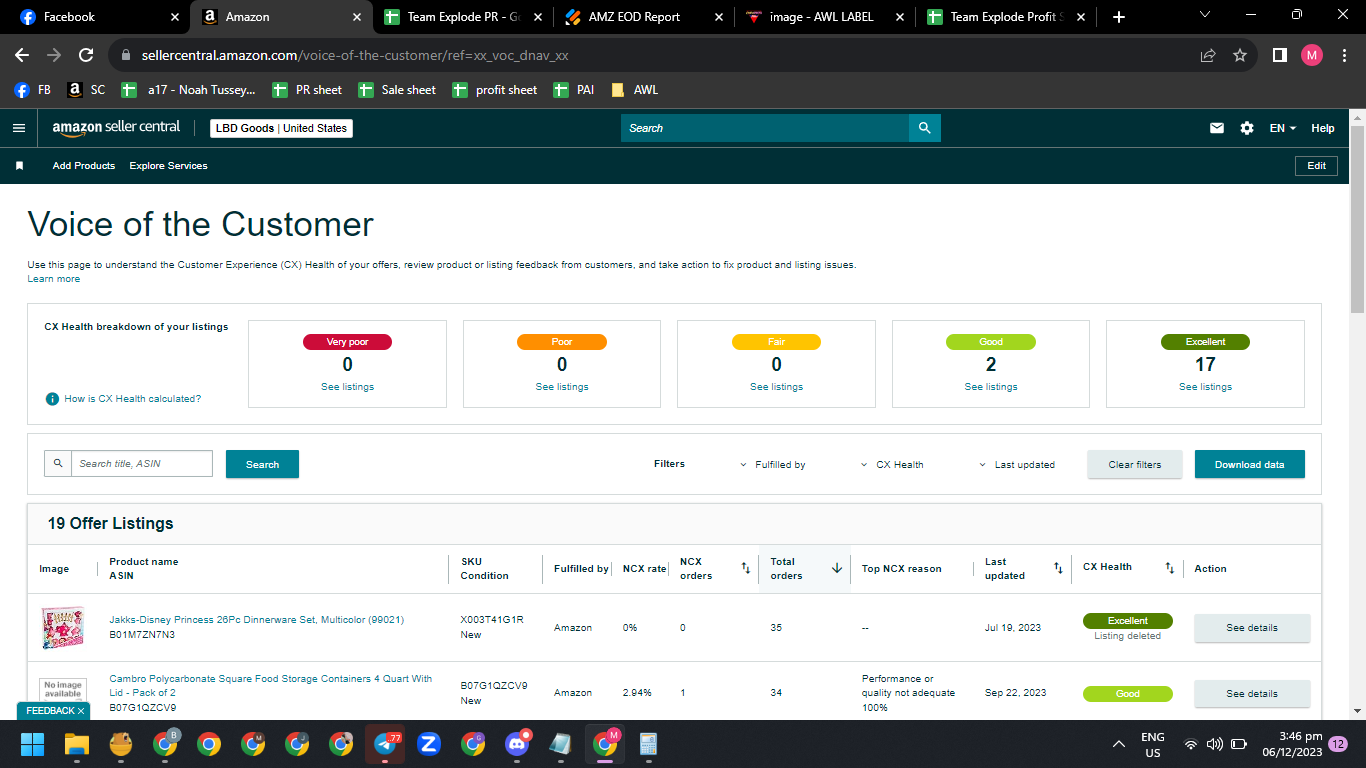Switch to the Team Explode PR tab
The image size is (1366, 768).
click(x=463, y=17)
